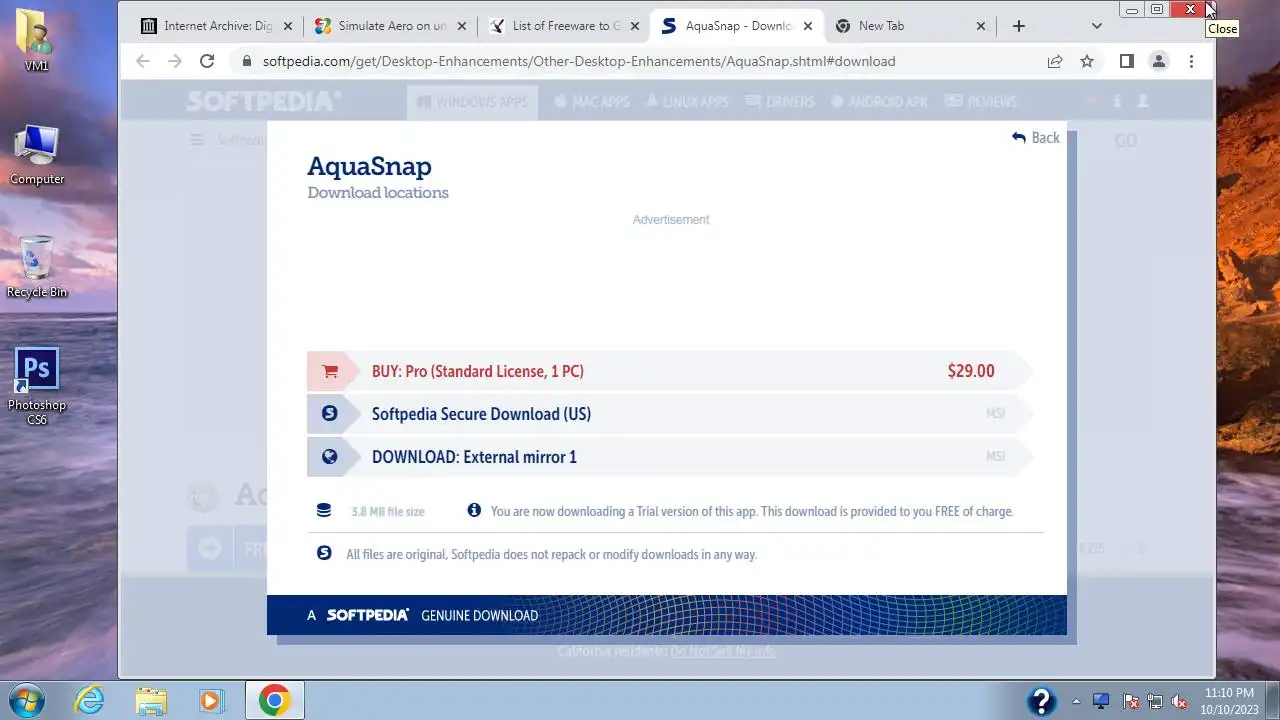
Task: Open Internet Explorer from taskbar
Action: point(90,700)
